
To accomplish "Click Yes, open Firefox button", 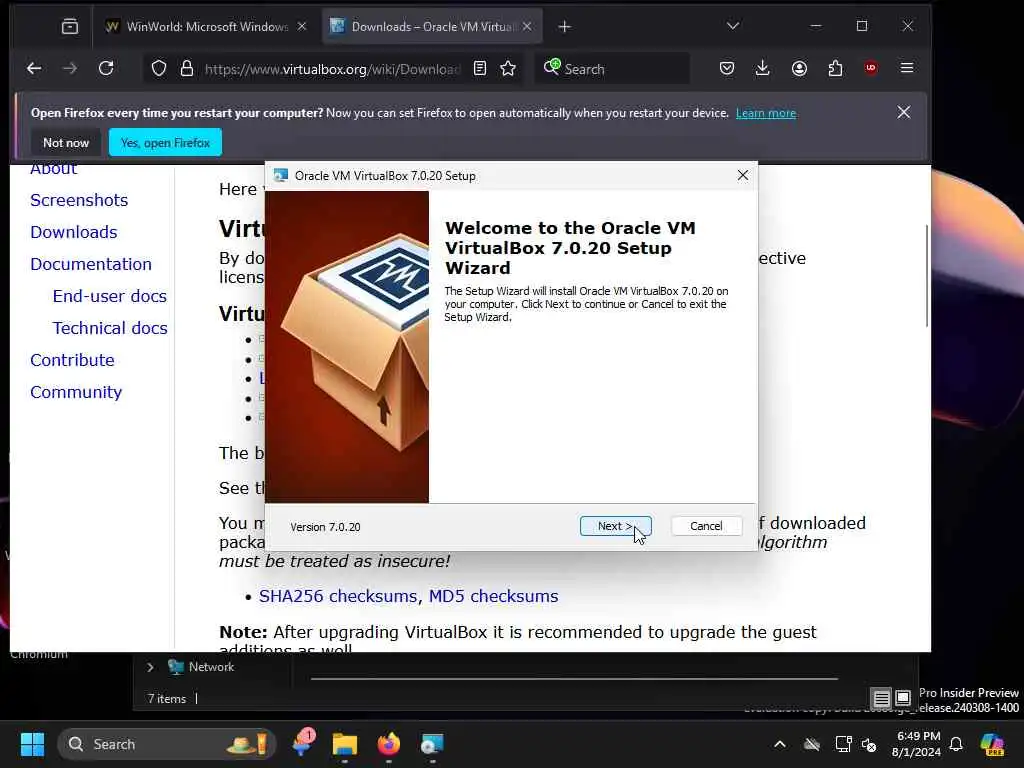I will point(165,142).
